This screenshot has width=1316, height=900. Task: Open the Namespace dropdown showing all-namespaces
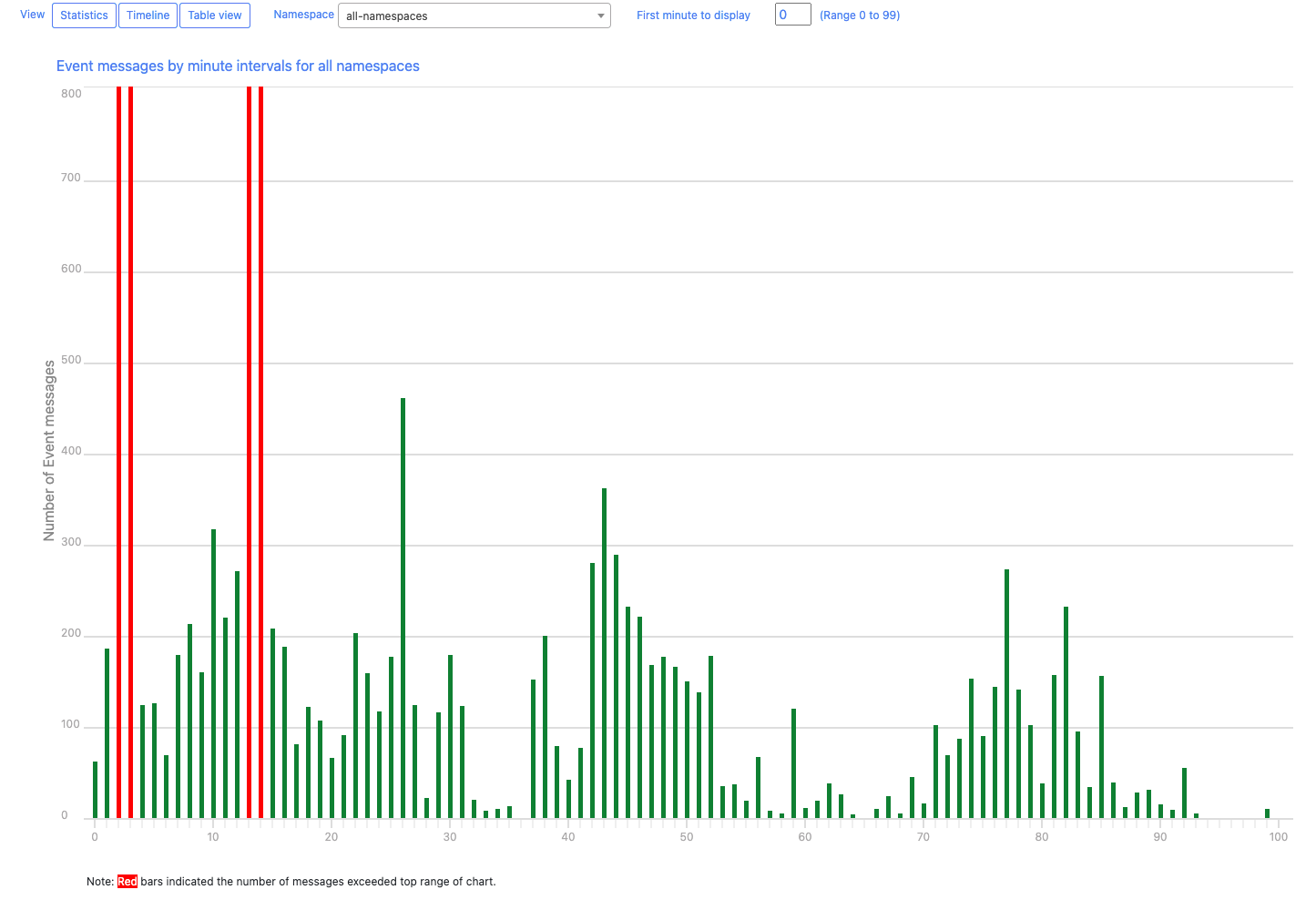coord(474,15)
